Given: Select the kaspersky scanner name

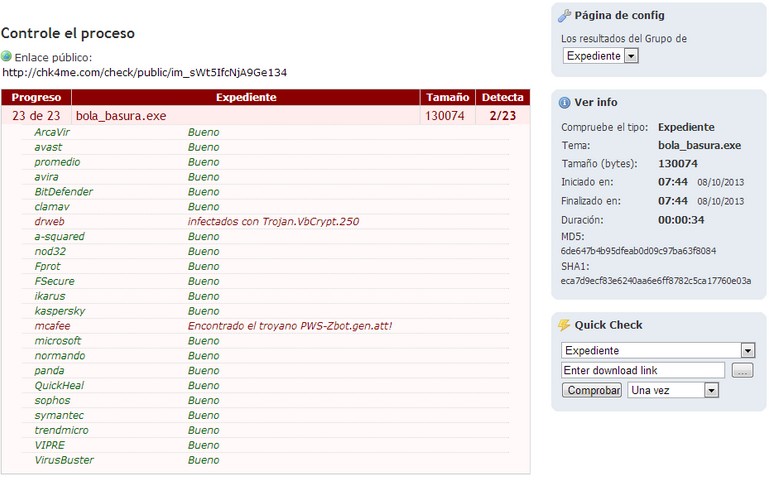Looking at the screenshot, I should 59,311.
